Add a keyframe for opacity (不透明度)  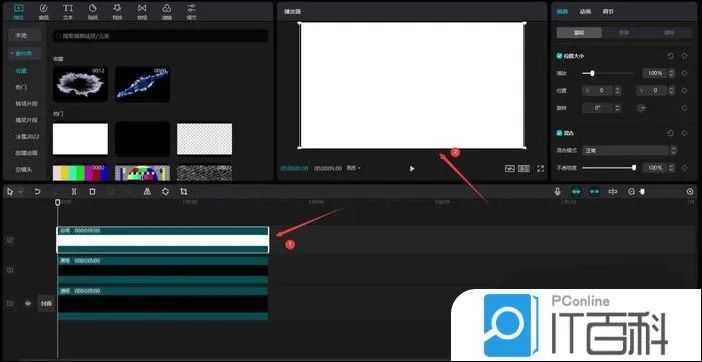pyautogui.click(x=684, y=168)
